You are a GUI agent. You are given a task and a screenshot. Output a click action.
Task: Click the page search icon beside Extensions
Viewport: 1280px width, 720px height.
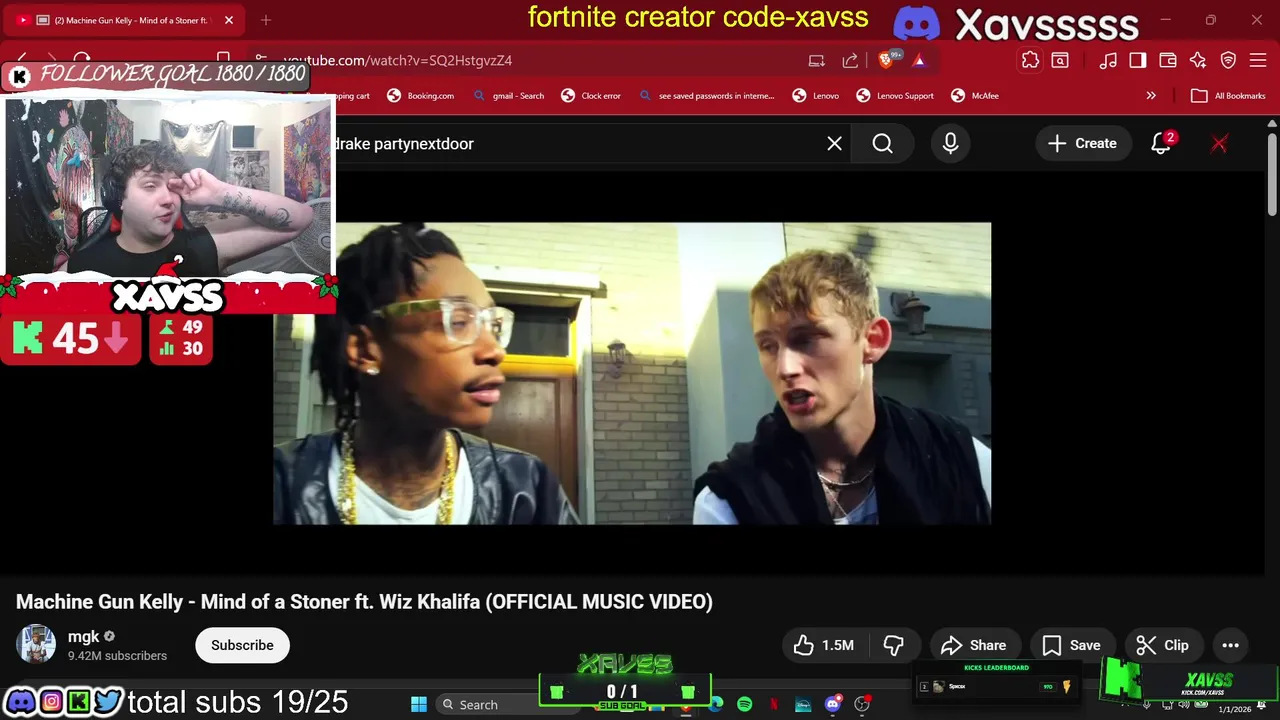(1060, 60)
